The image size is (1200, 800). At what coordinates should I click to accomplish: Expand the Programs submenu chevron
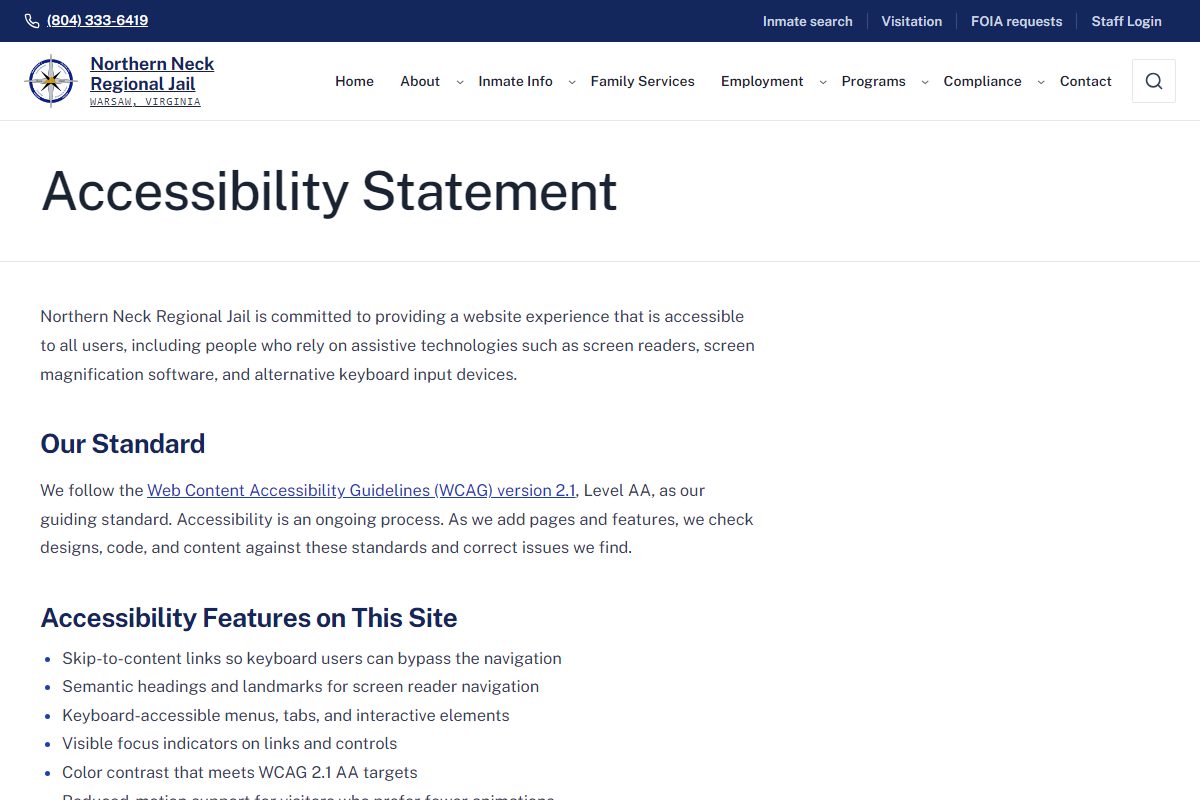pos(925,82)
